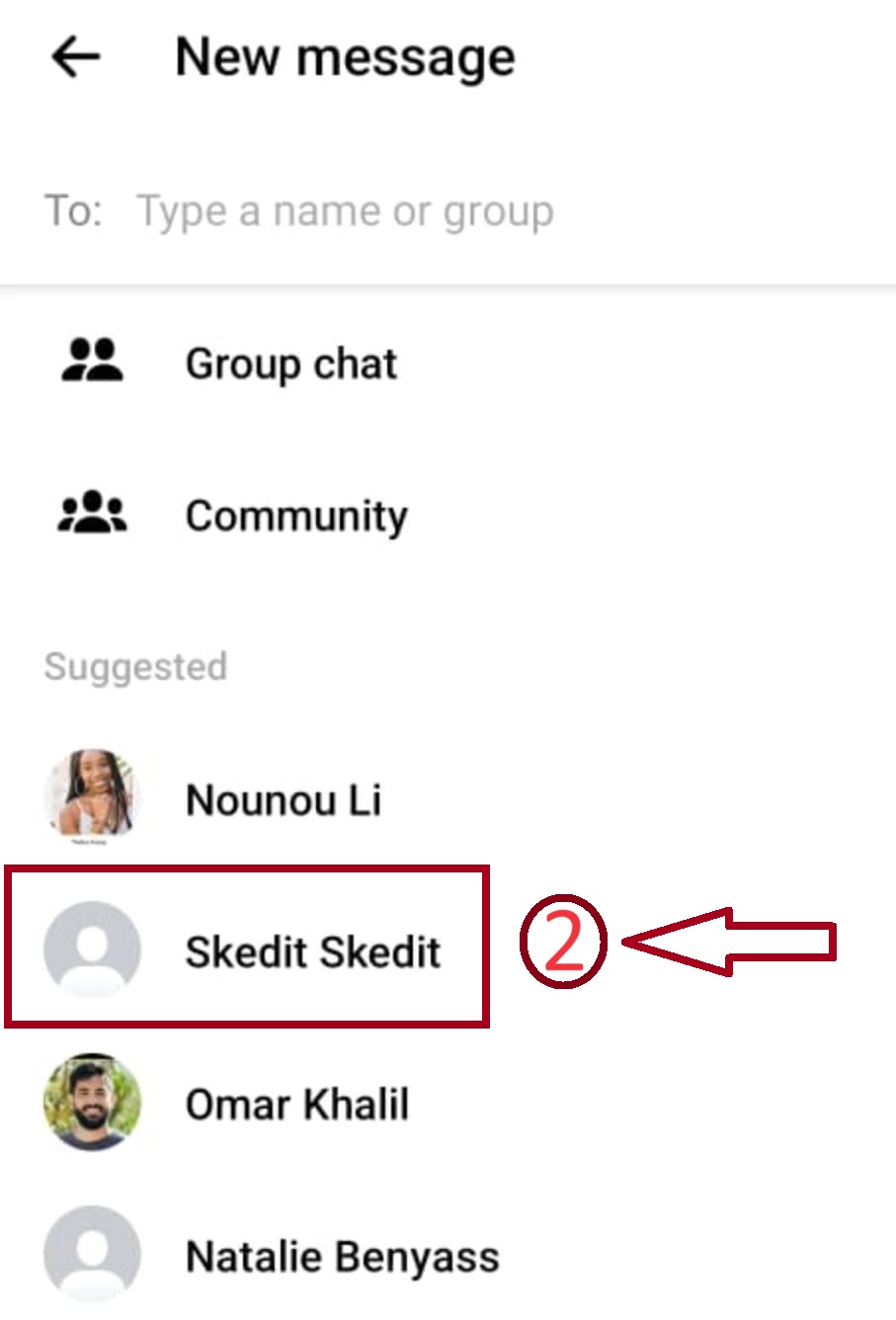Click the circled number 2 marker

(x=563, y=942)
